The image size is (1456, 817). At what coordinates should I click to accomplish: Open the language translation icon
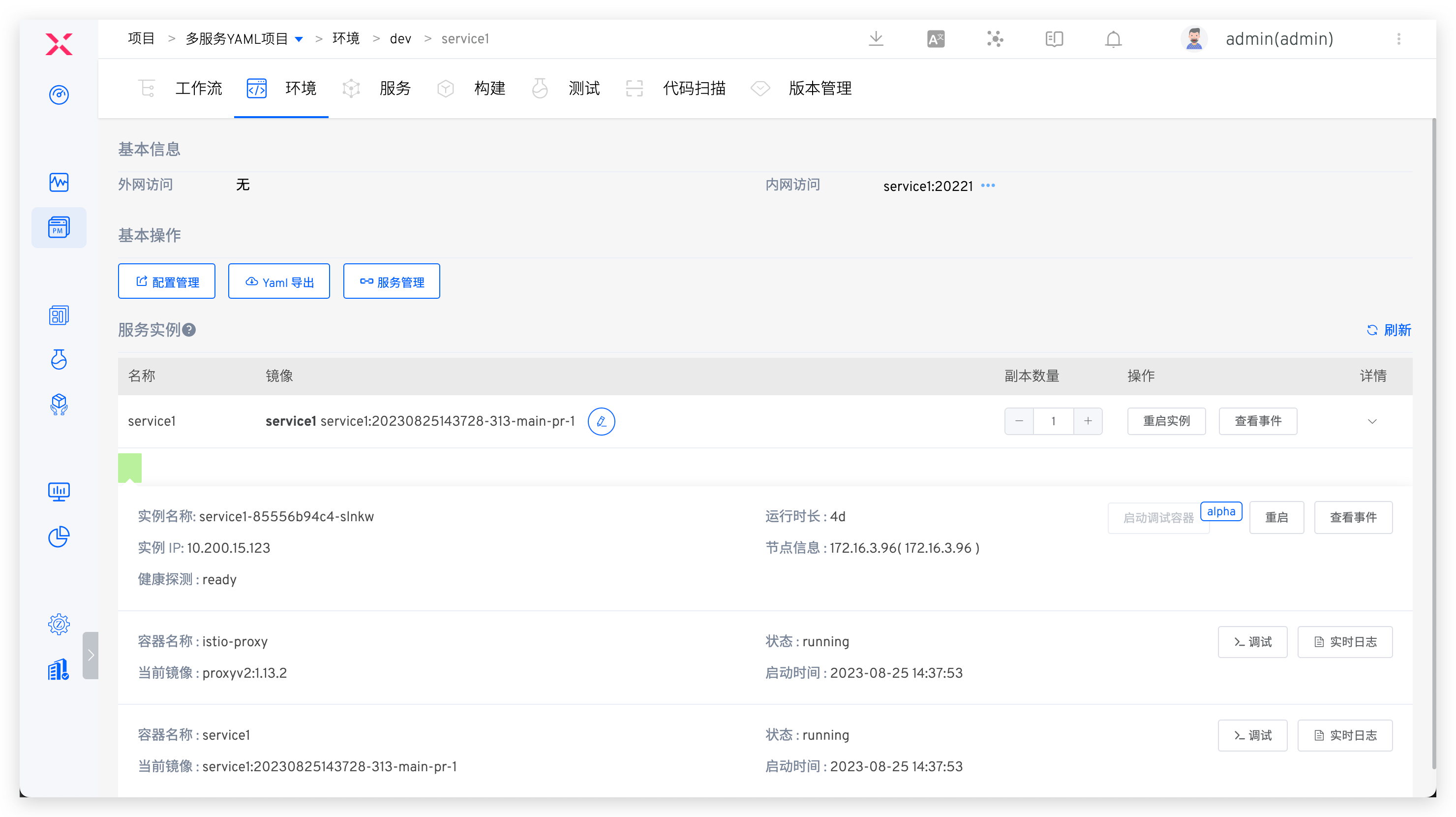936,38
